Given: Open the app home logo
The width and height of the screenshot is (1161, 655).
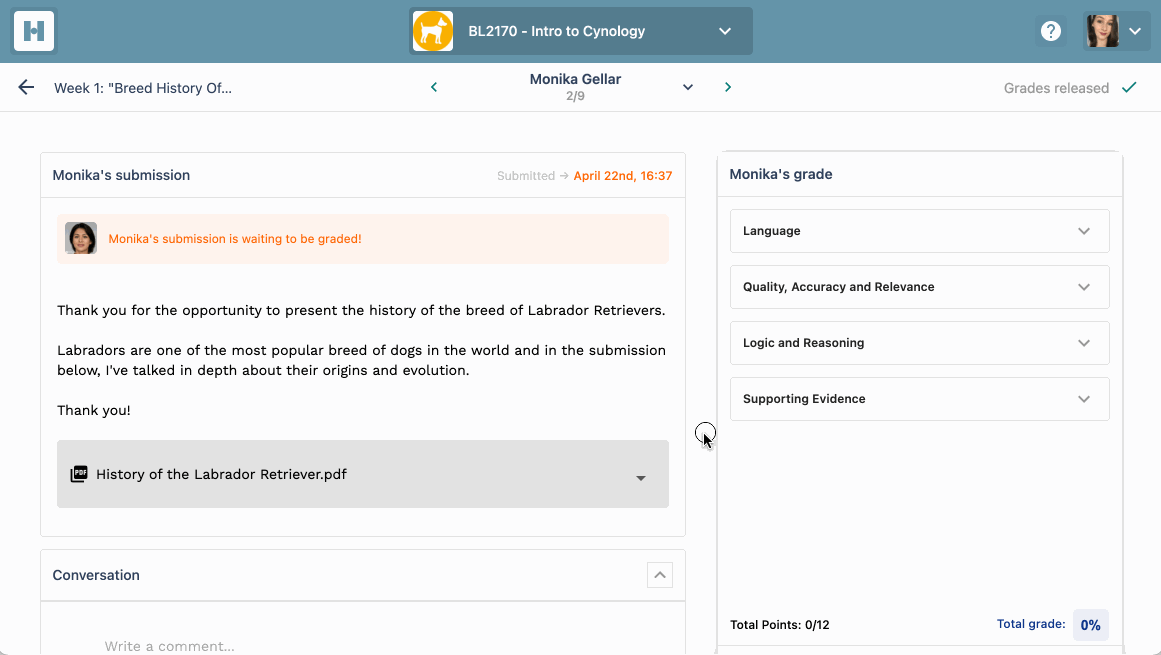Looking at the screenshot, I should (34, 31).
